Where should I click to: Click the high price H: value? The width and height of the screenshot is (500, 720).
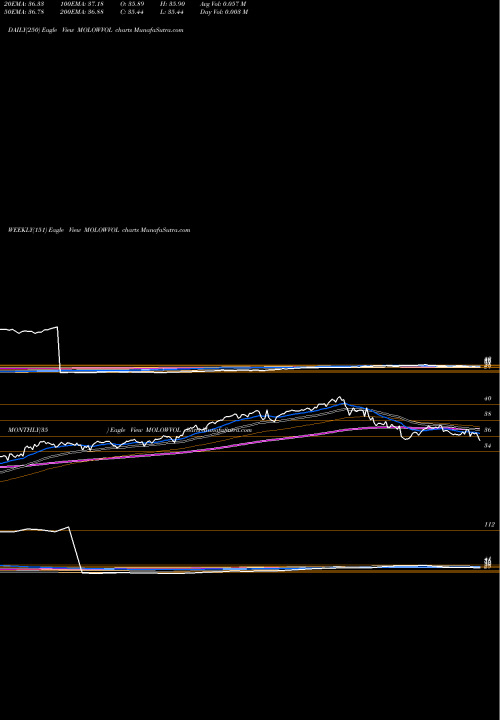click(x=172, y=4)
